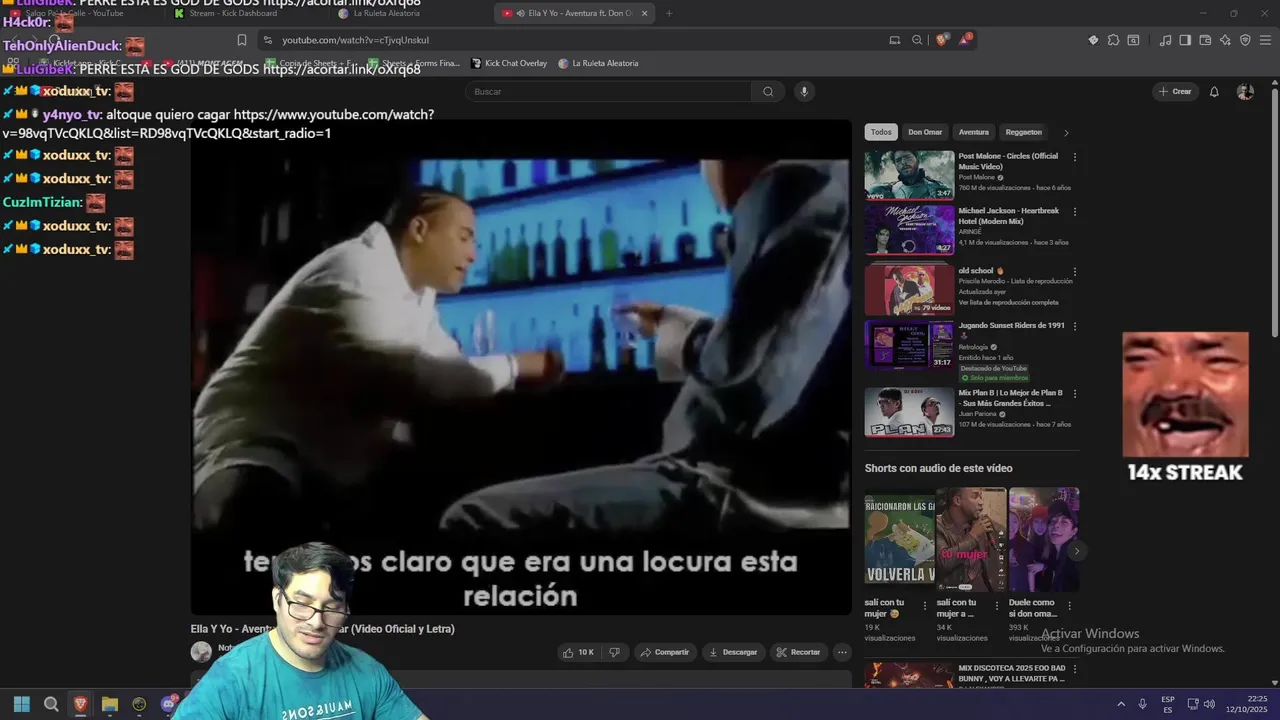Open options menu for Michael Jackson Heartbreak Hotel
Viewport: 1280px width, 720px height.
click(x=1075, y=212)
